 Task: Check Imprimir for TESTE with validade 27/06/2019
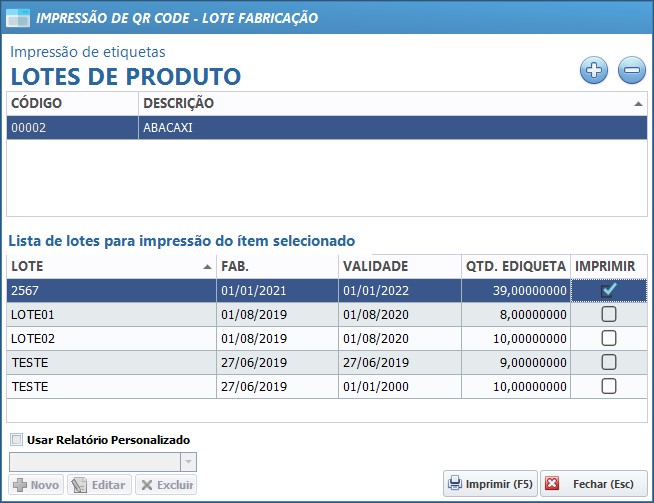609,362
